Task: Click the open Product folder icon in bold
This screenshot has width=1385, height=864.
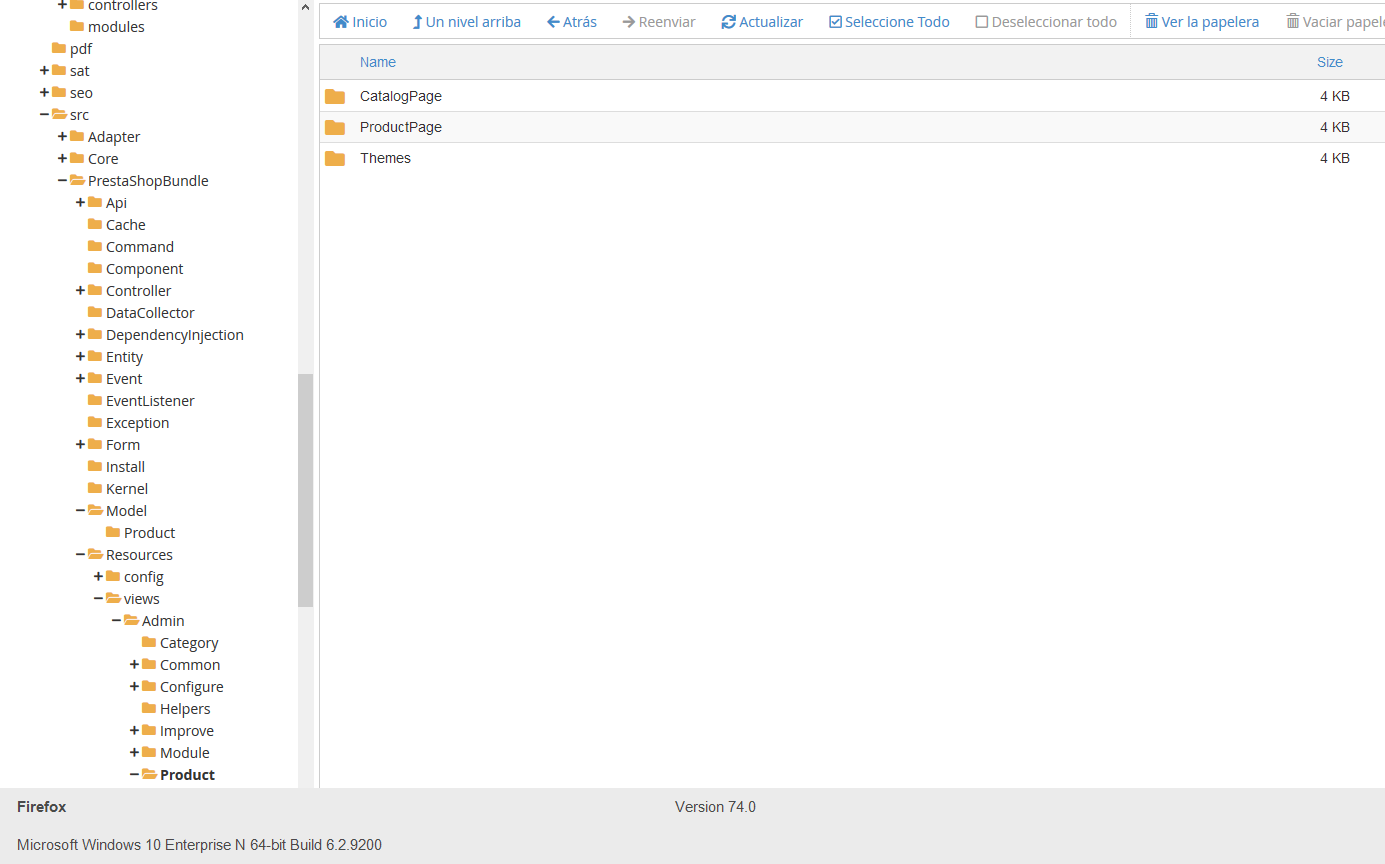Action: (x=150, y=774)
